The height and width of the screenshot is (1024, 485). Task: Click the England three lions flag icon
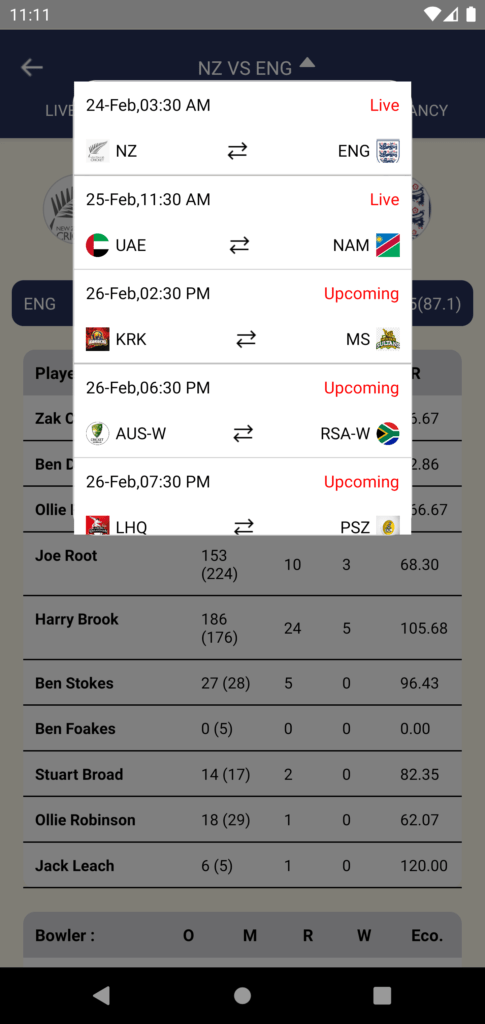[388, 151]
